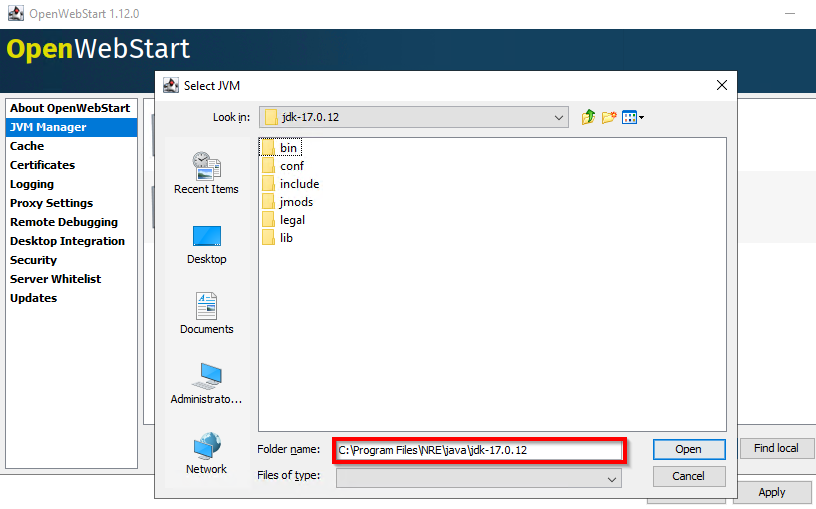816x509 pixels.
Task: Select the legal folder
Action: (283, 220)
